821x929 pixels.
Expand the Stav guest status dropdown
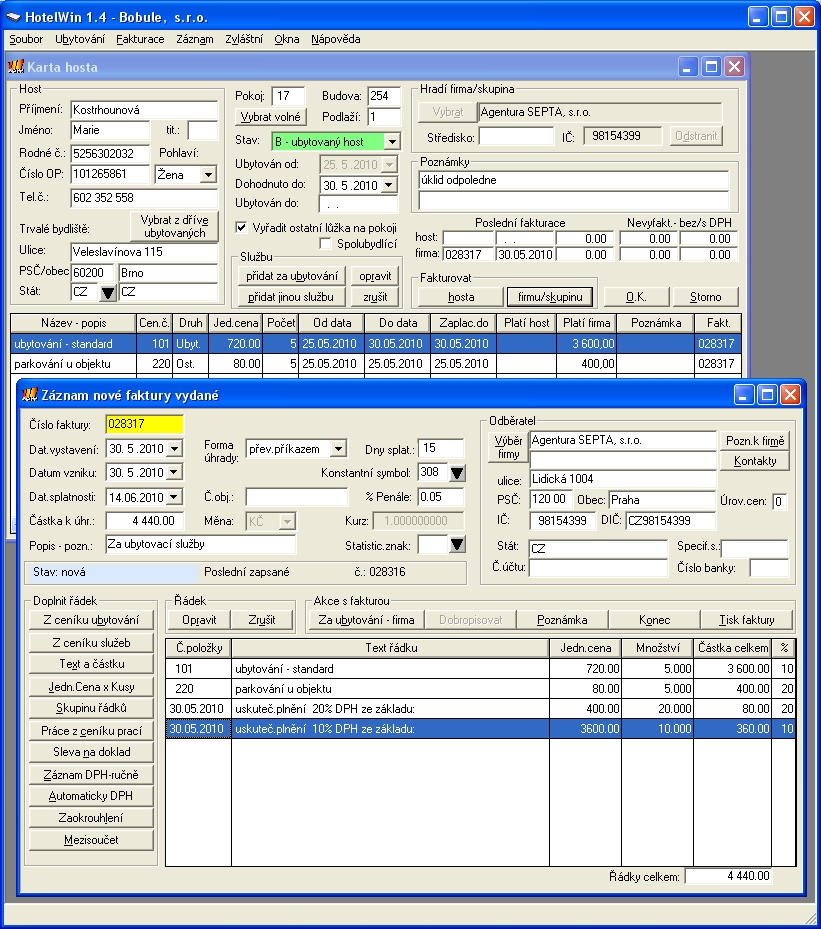tap(392, 142)
